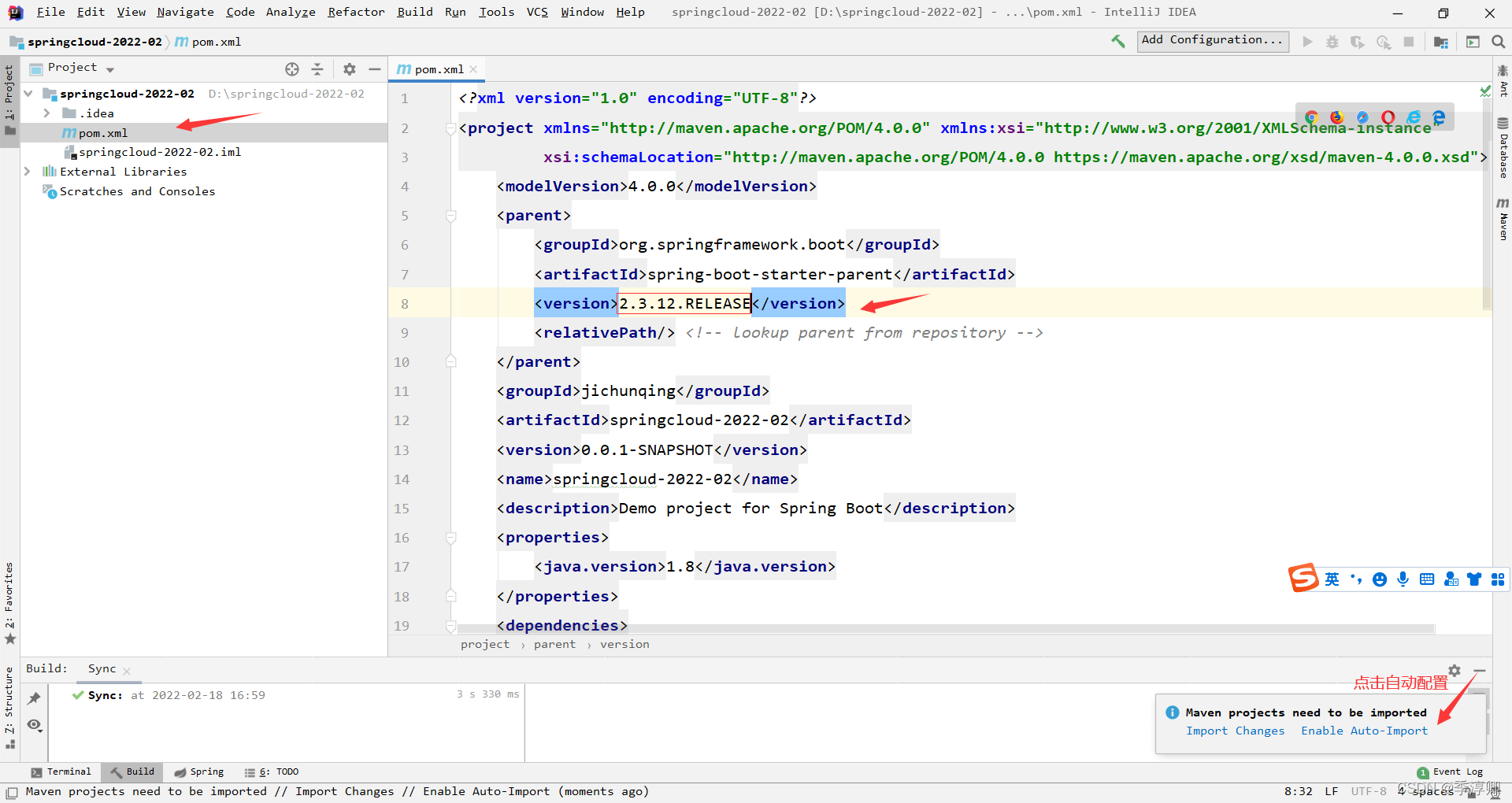Viewport: 1512px width, 803px height.
Task: Toggle the tool window quick-access button in status bar
Action: (x=11, y=792)
